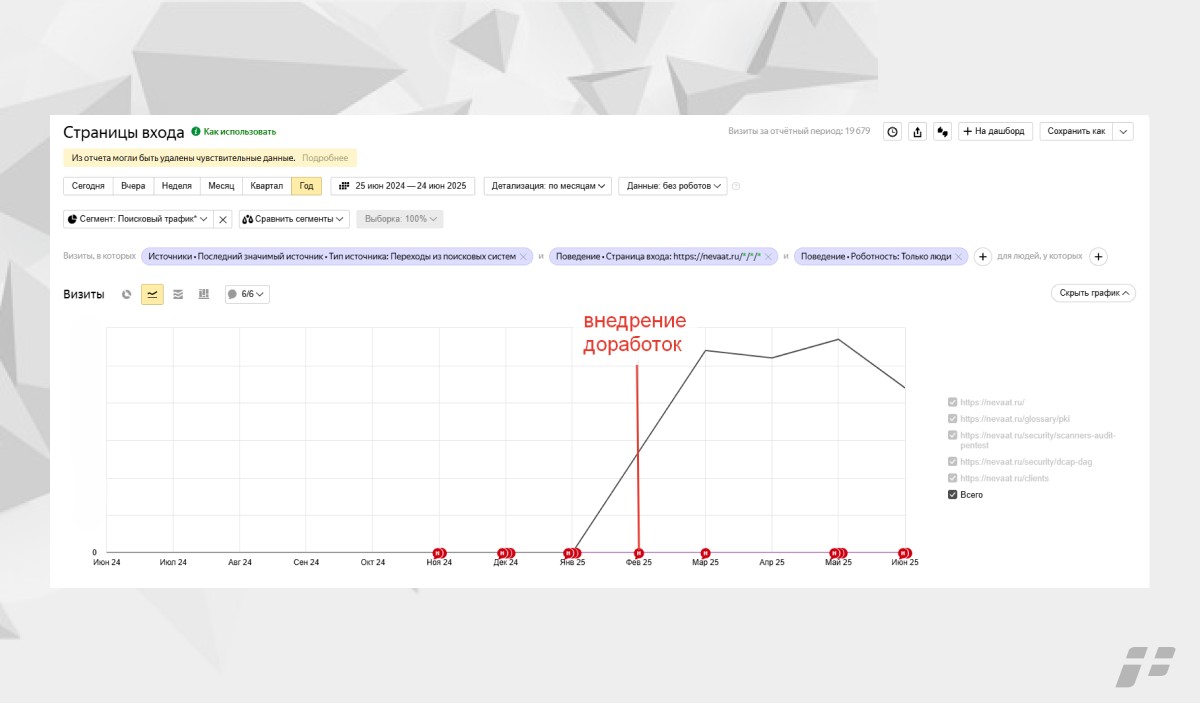
Task: Open the Сравнить сегменты dropdown
Action: (293, 219)
